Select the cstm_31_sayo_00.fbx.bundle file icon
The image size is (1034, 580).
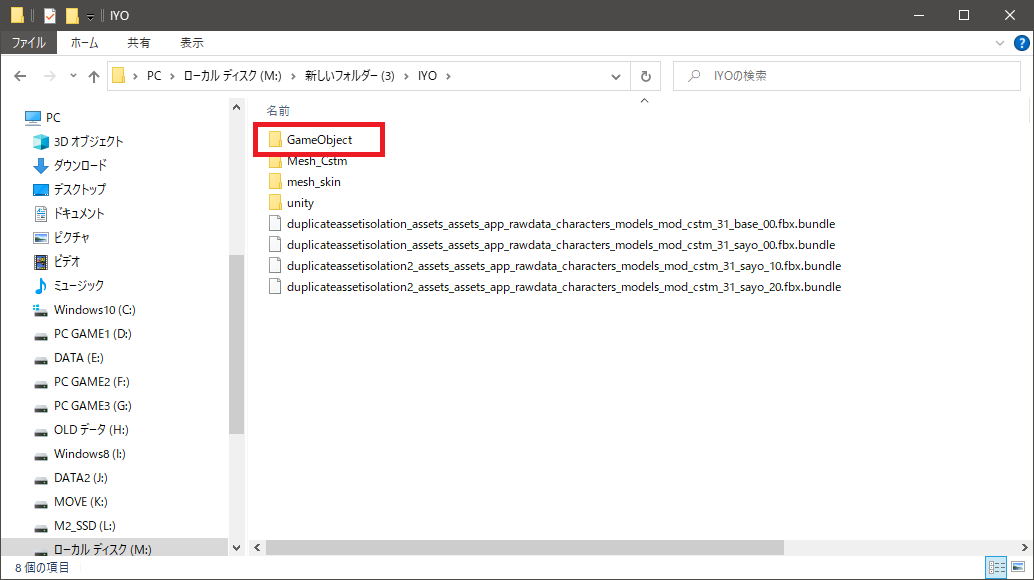coord(275,245)
